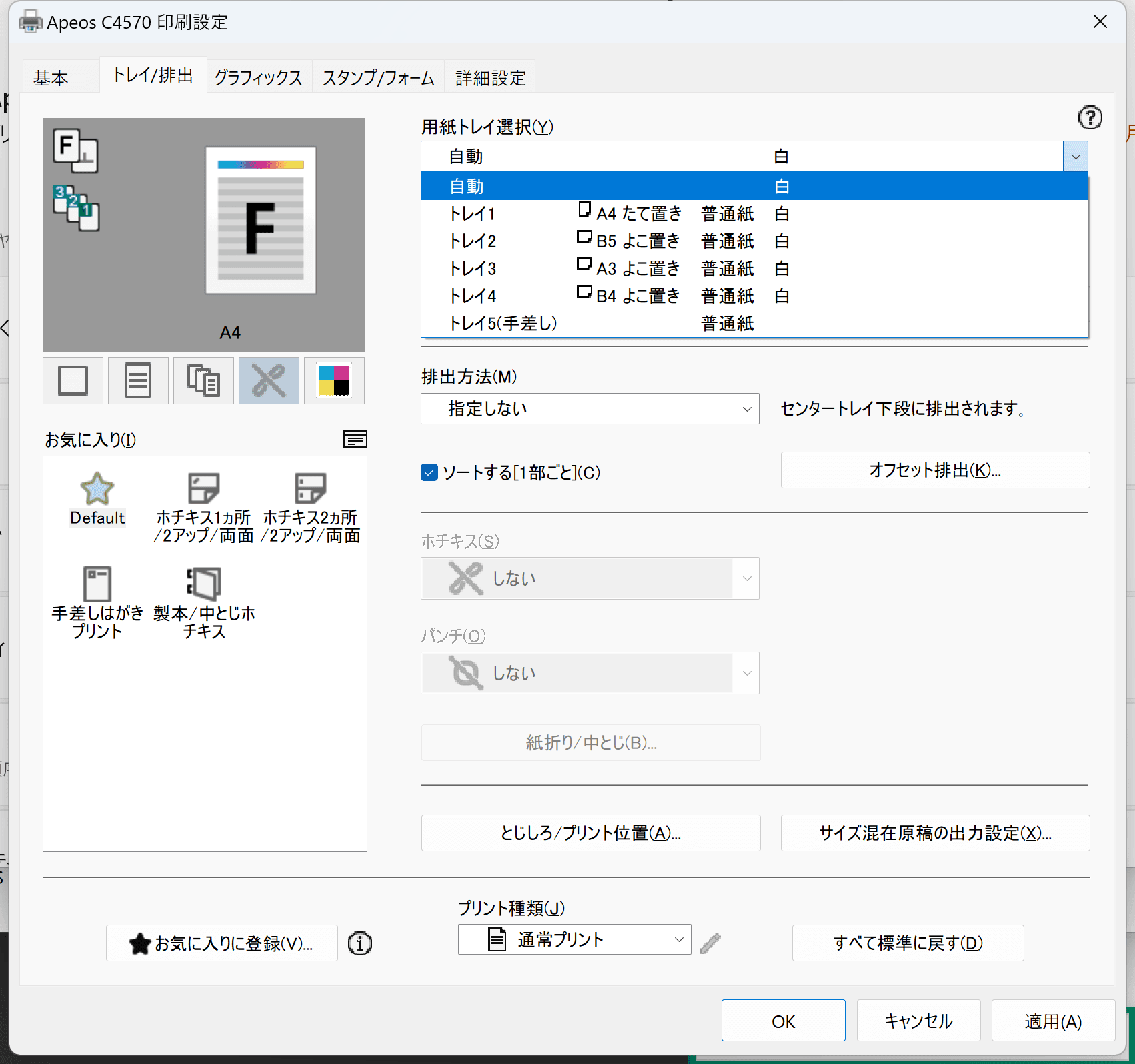Select the highlighted 自動 option in the tray list
Image resolution: width=1135 pixels, height=1064 pixels.
tap(754, 186)
